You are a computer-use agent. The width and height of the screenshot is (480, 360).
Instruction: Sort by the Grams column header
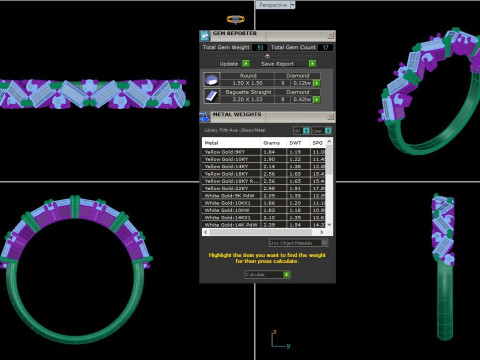coord(273,143)
